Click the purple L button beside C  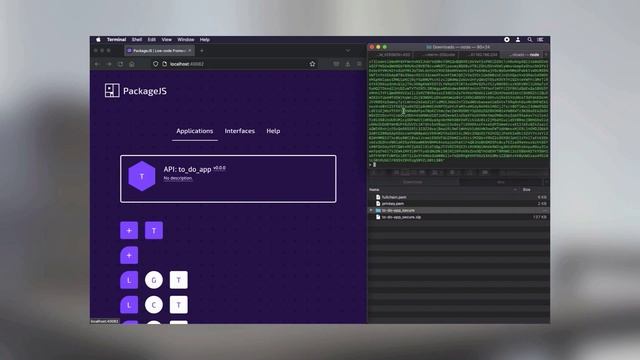[129, 305]
